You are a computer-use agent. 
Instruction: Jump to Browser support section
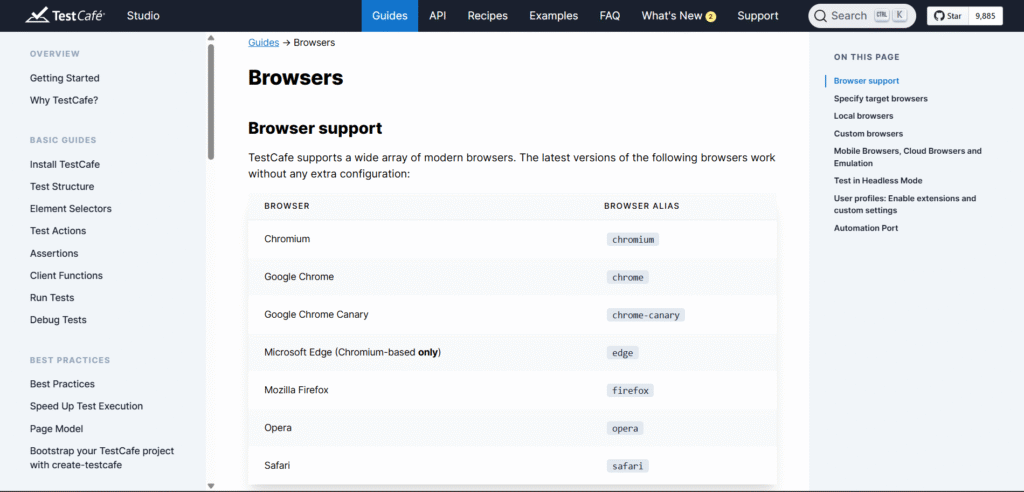tap(866, 81)
